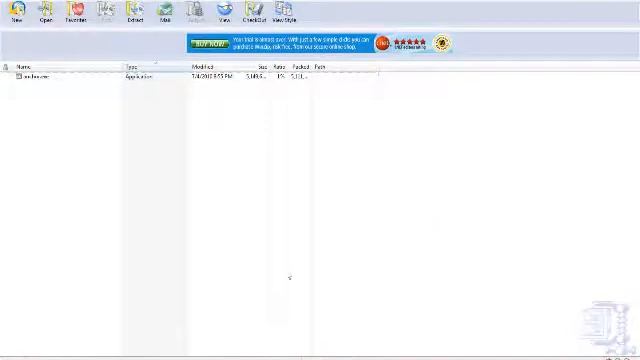Click the View toolbar icon

(x=224, y=11)
